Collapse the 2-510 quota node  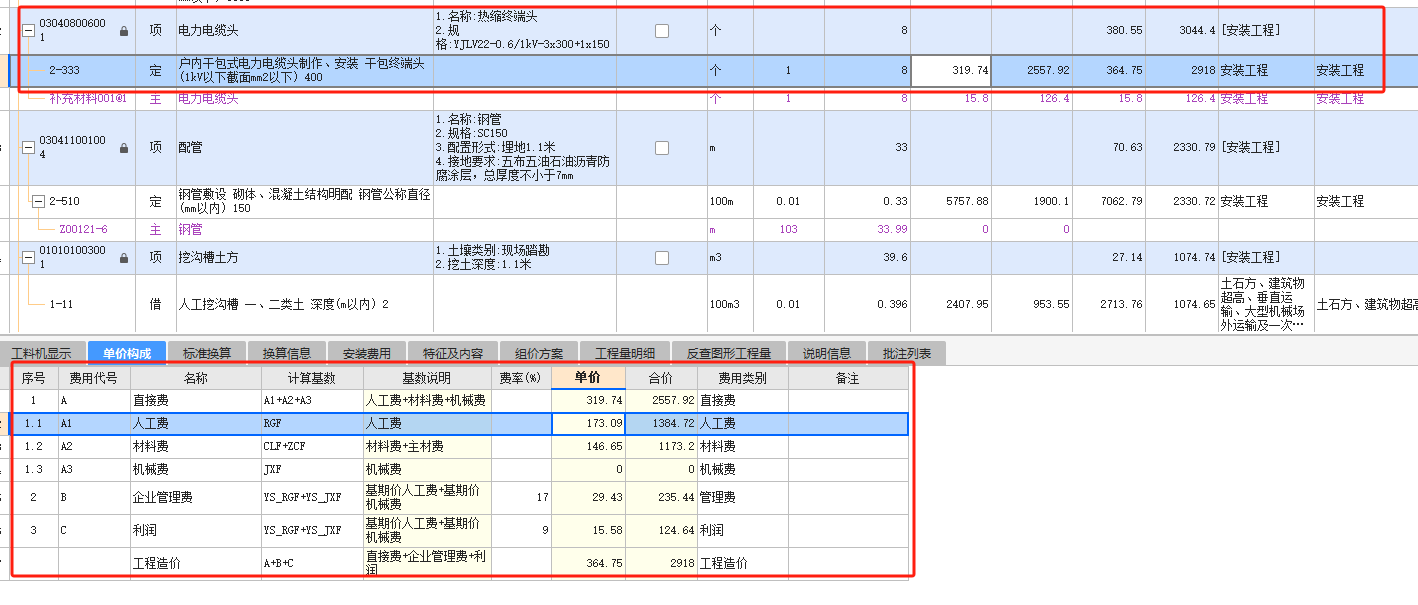tap(39, 201)
